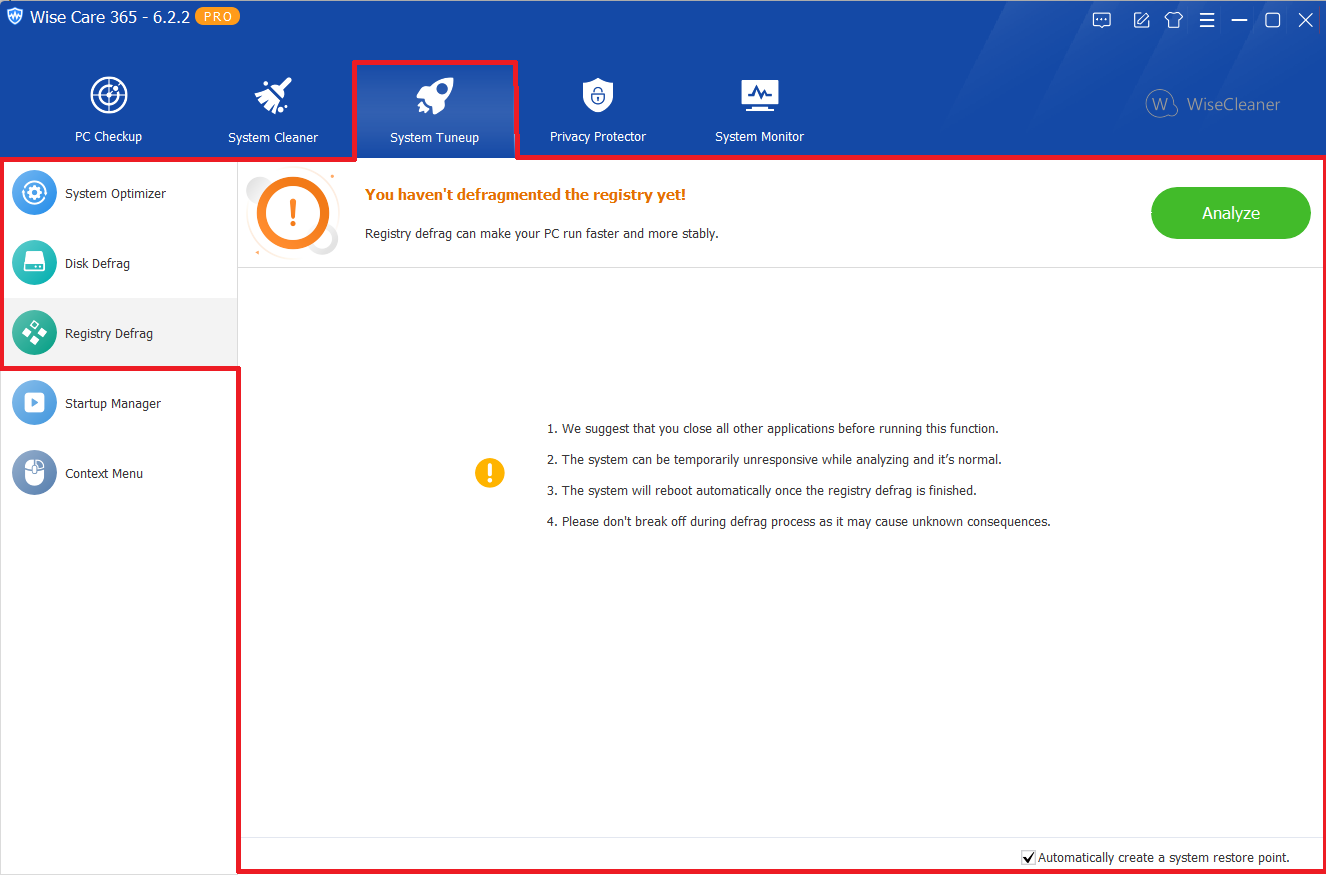Close the Wise Care 365 window
1326x875 pixels.
(x=1306, y=20)
